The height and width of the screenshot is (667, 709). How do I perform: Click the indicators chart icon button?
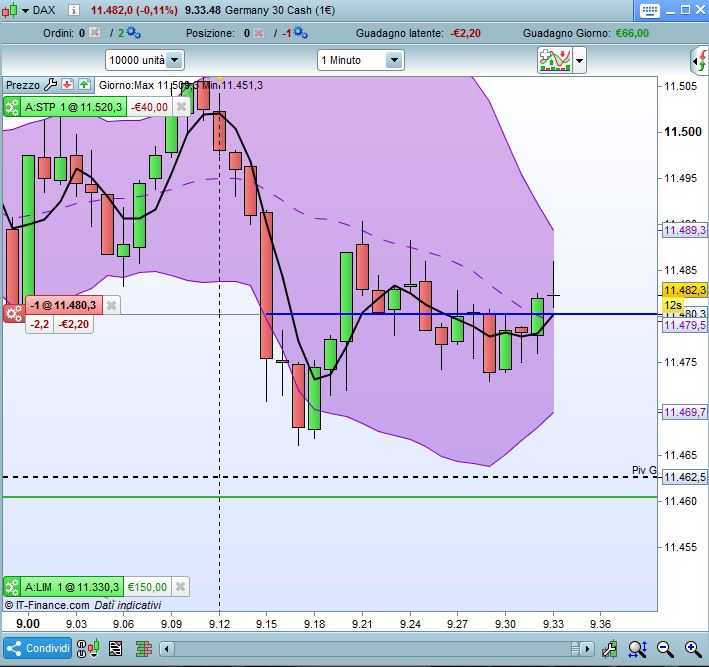pos(555,60)
